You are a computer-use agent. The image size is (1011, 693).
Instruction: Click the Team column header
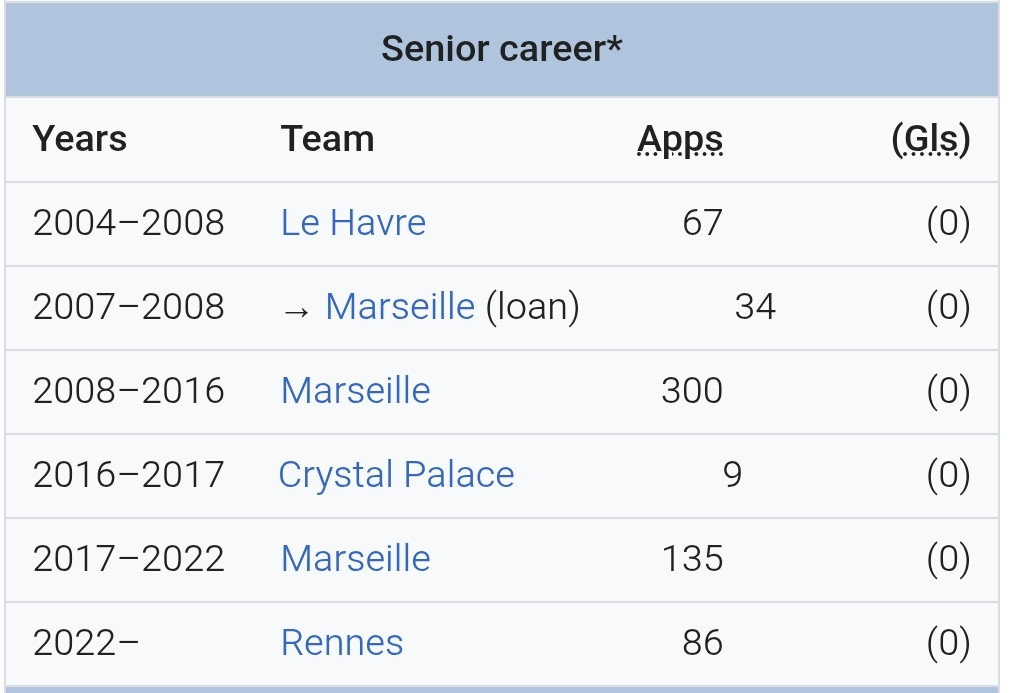pos(328,139)
